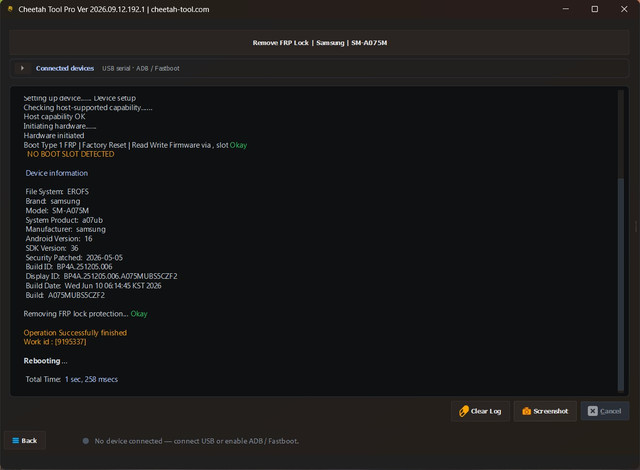Click the 'Rebooting ...' line

click(45, 361)
